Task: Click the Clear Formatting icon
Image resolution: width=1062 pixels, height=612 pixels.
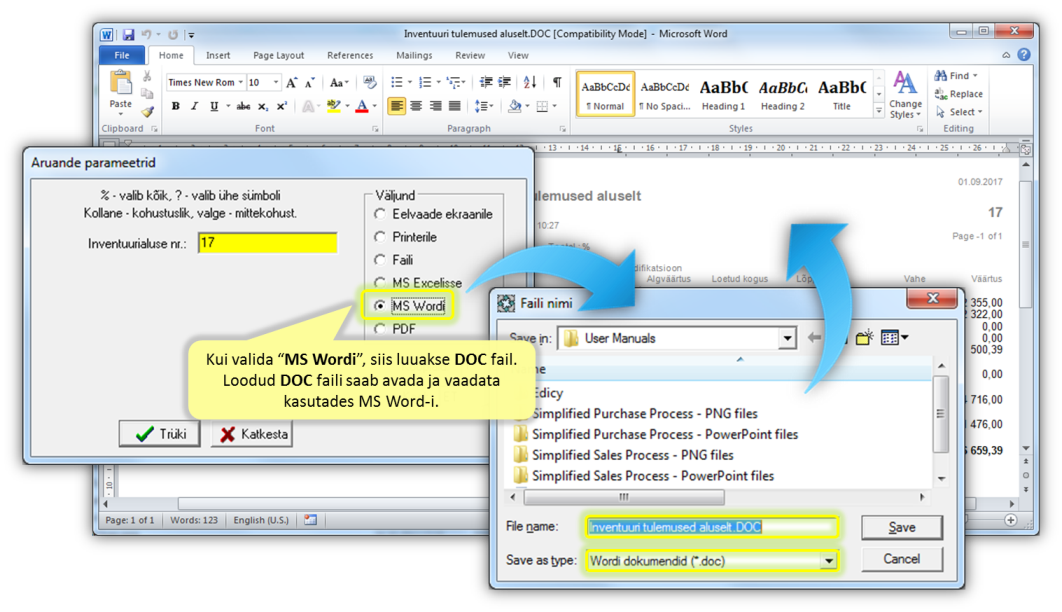Action: click(x=369, y=83)
